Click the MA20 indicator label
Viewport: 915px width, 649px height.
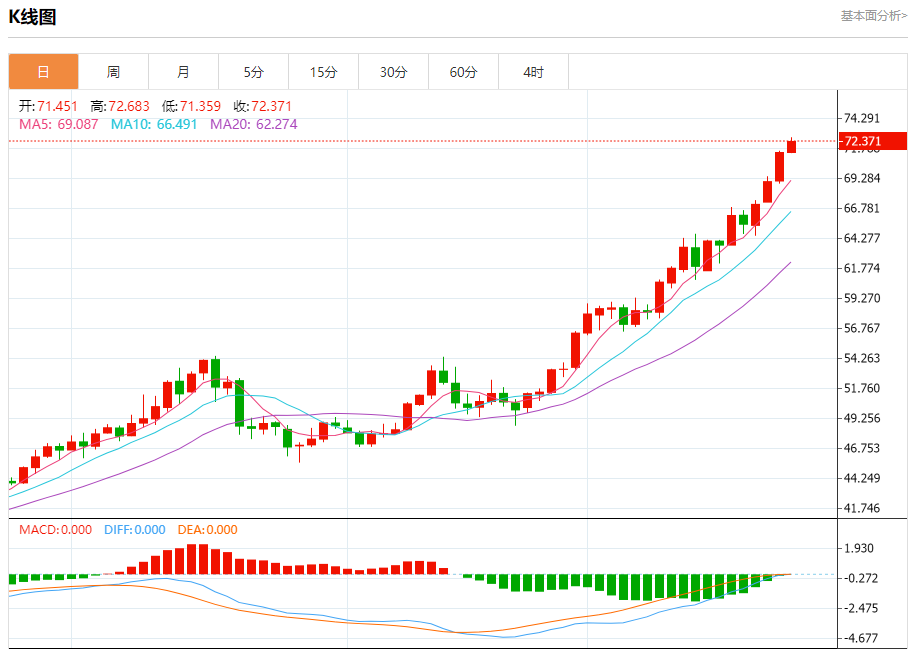point(253,124)
